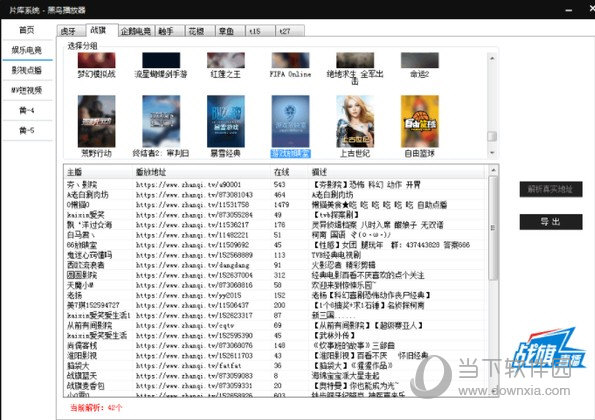Minimize the player window
Image resolution: width=595 pixels, height=420 pixels.
[568, 10]
